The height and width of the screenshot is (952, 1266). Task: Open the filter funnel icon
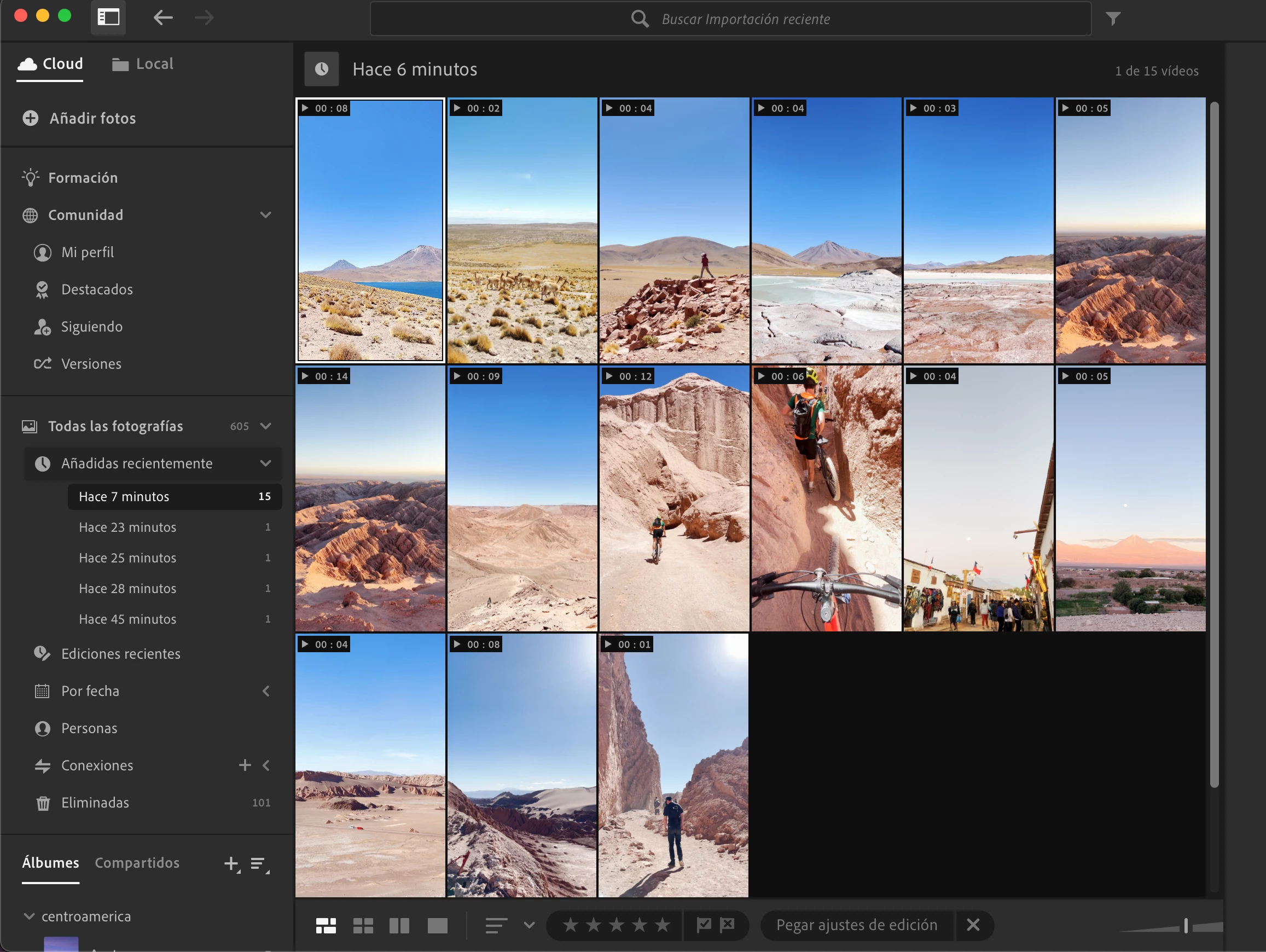coord(1113,19)
